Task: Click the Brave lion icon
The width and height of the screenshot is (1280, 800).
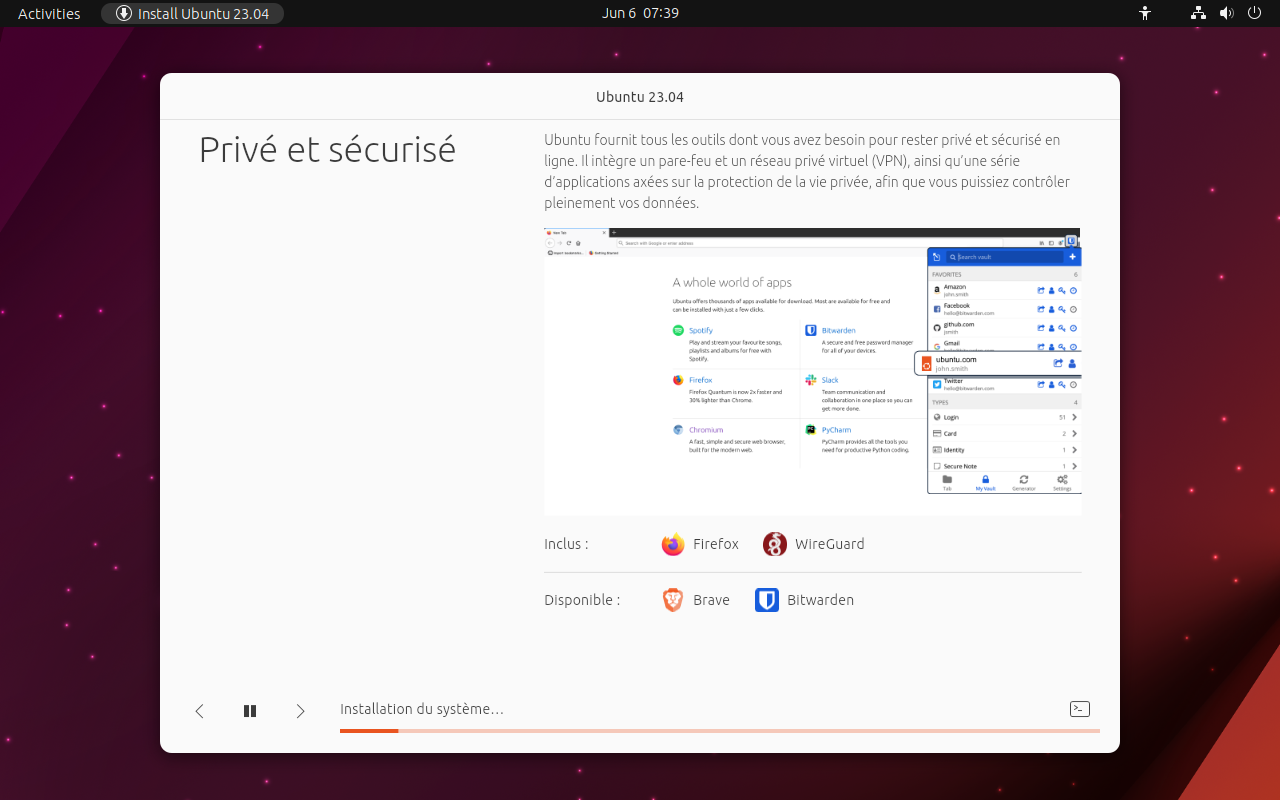Action: (673, 600)
